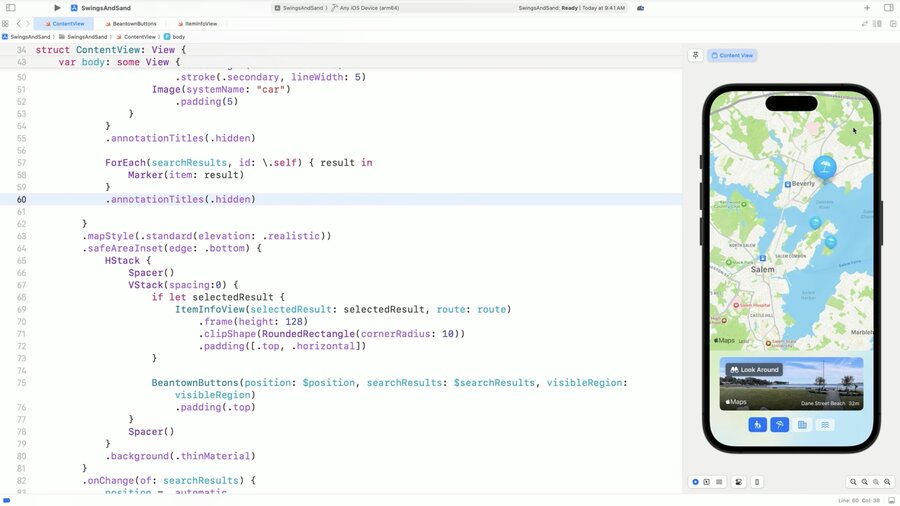This screenshot has height=506, width=900.
Task: Tap the building map button in preview
Action: click(x=802, y=425)
